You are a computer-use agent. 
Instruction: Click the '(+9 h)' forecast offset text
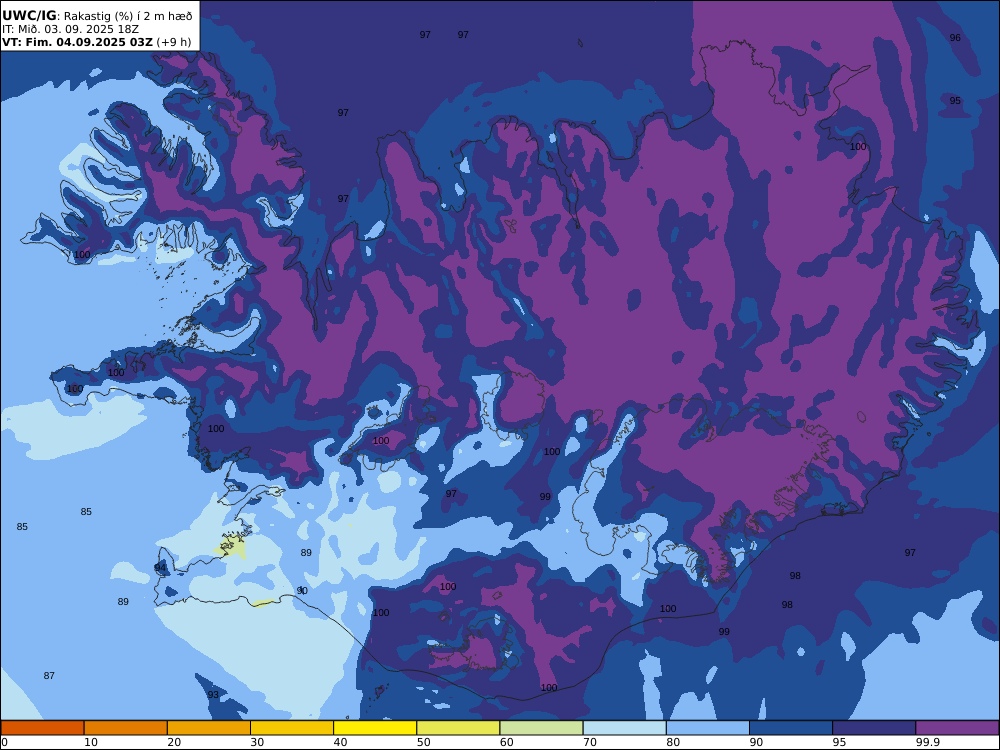(x=173, y=42)
